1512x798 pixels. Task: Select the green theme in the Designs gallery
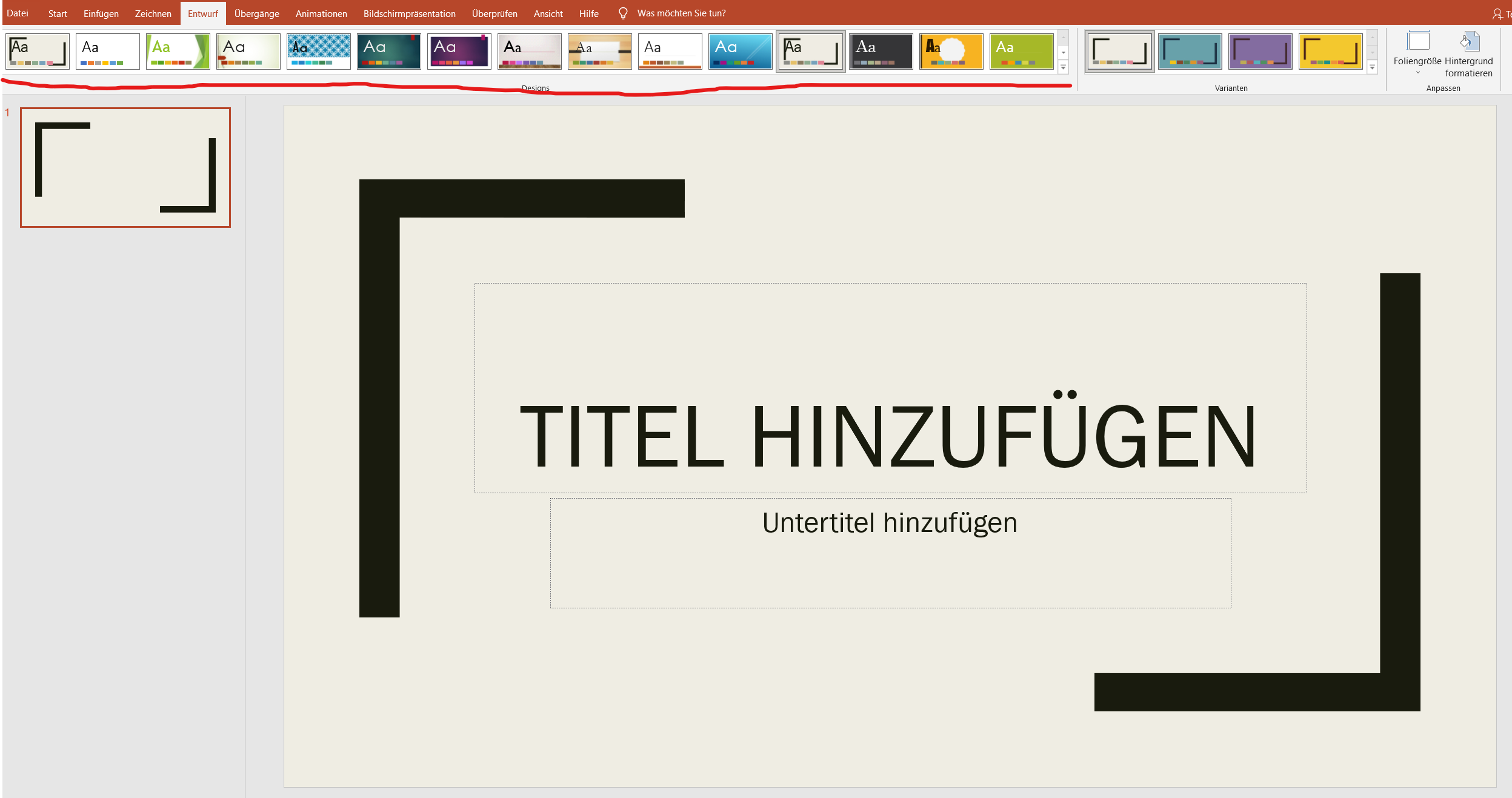pyautogui.click(x=178, y=51)
